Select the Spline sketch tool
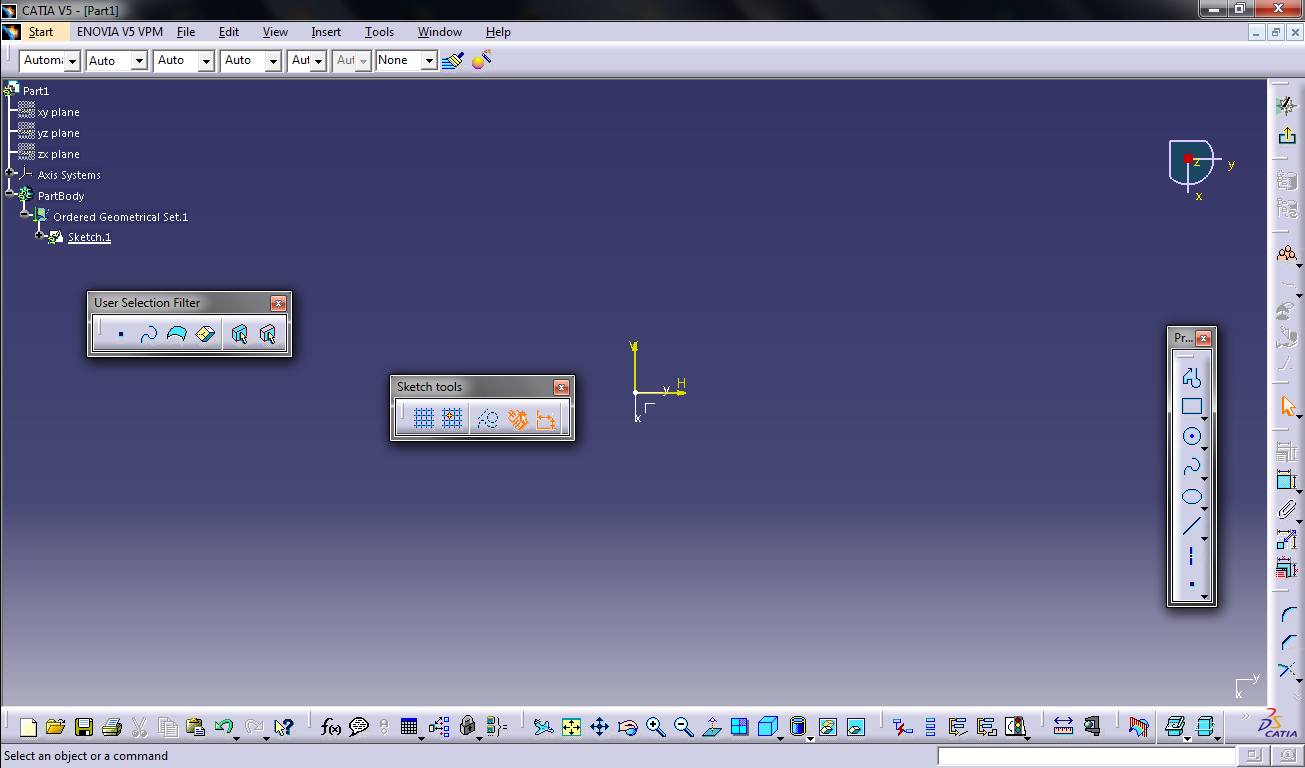This screenshot has width=1305, height=768. click(x=1191, y=466)
